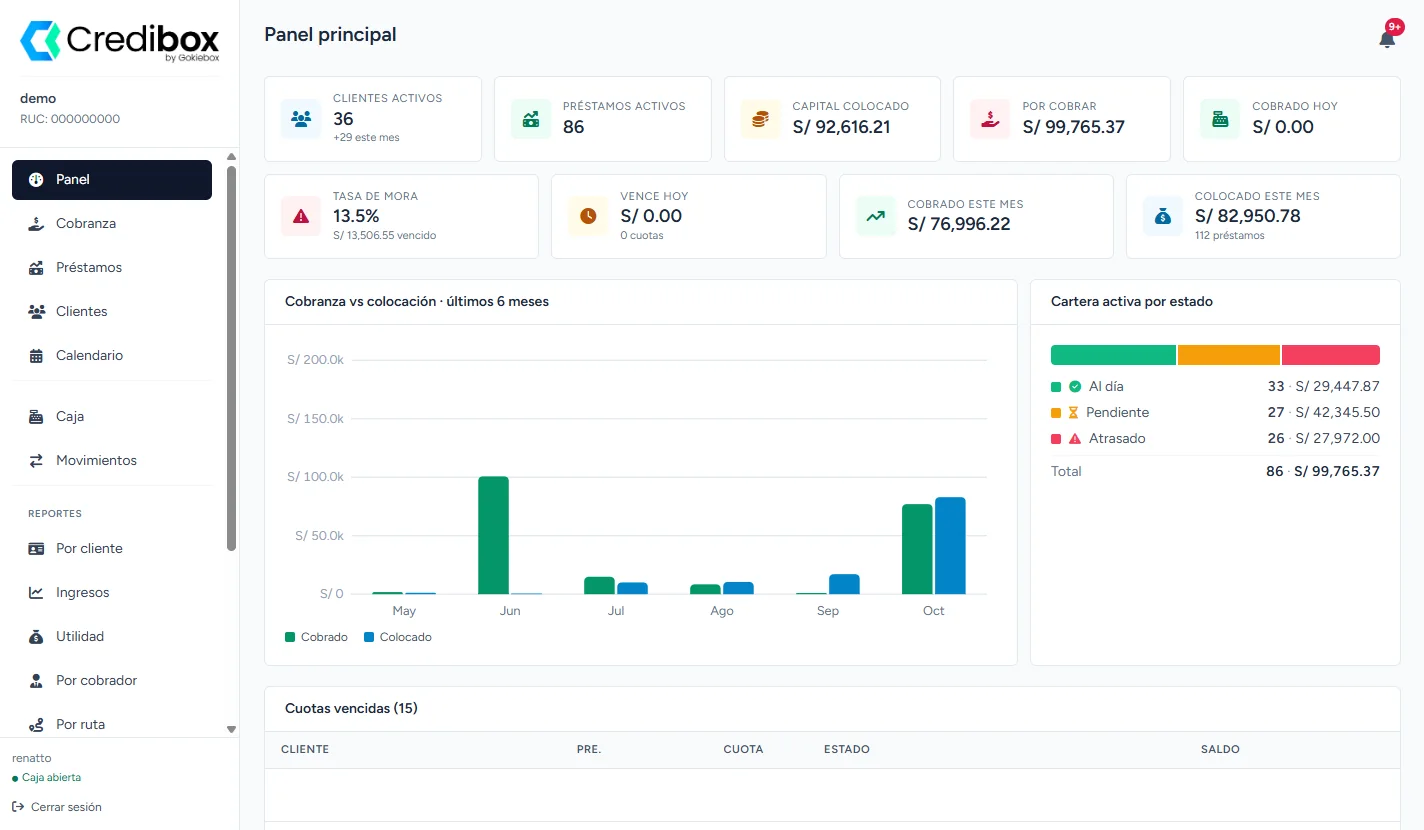Click the Capital Colocado coins icon
Image resolution: width=1424 pixels, height=830 pixels.
(x=760, y=119)
